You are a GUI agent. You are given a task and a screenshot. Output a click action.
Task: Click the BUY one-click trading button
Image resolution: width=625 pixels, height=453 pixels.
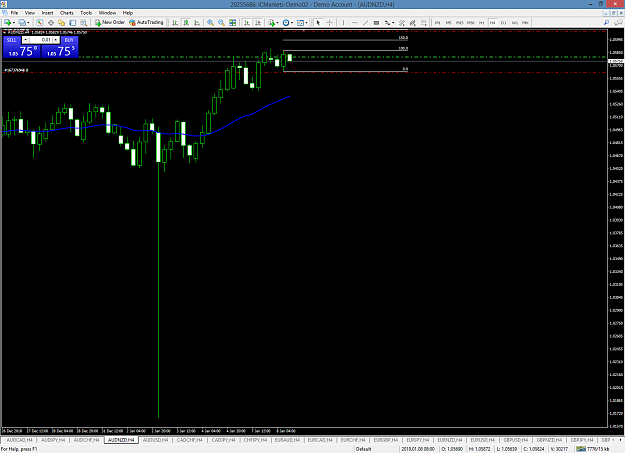[69, 40]
